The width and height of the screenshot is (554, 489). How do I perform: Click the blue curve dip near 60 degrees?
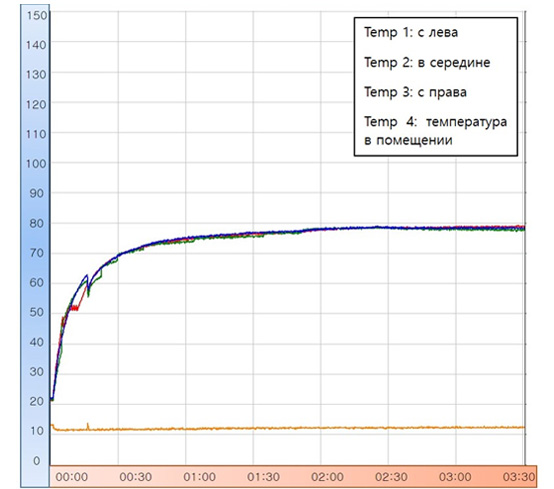(x=88, y=285)
